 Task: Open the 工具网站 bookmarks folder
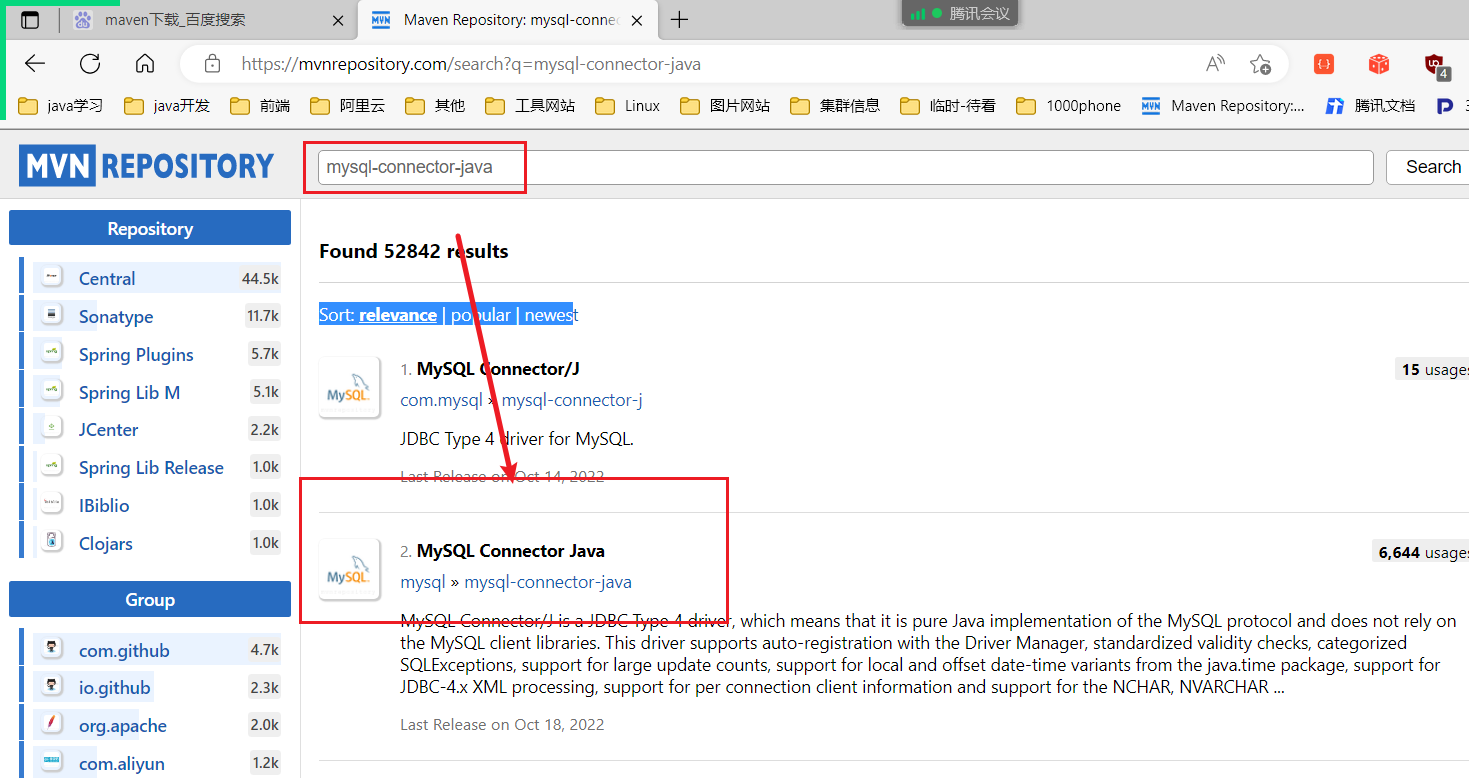(x=530, y=105)
